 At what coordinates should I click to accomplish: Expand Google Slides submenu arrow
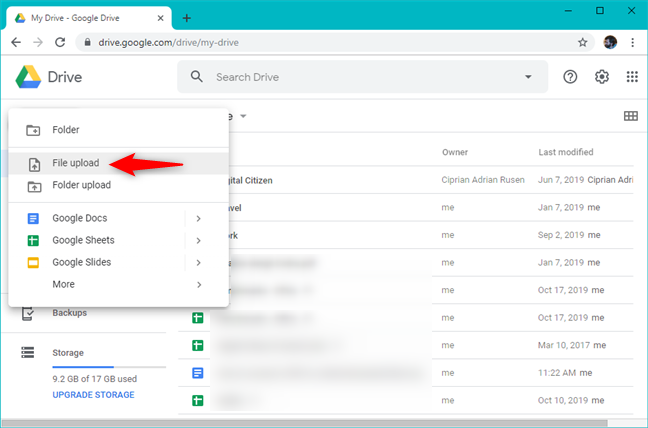point(198,263)
